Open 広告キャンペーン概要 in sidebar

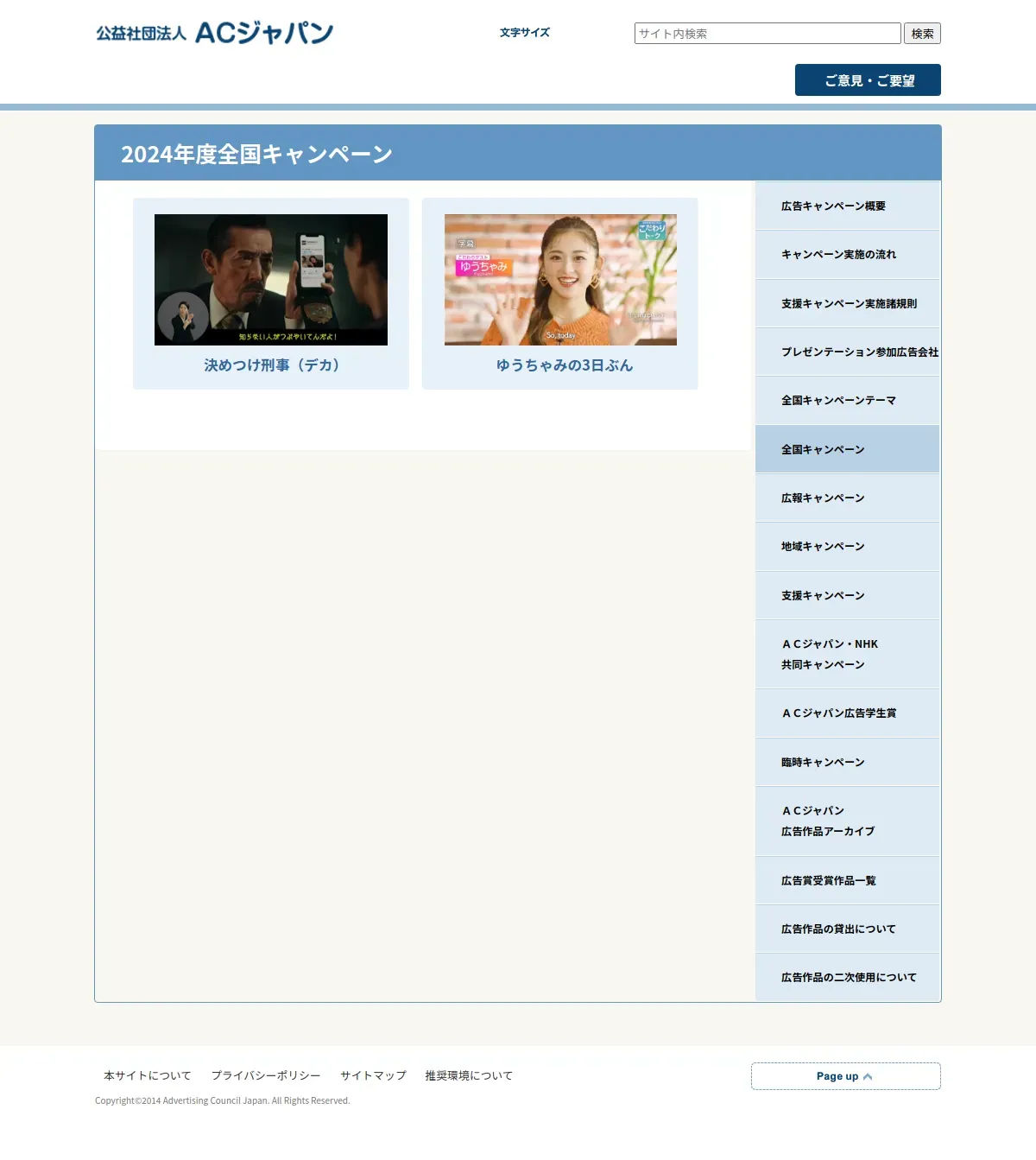click(x=848, y=206)
